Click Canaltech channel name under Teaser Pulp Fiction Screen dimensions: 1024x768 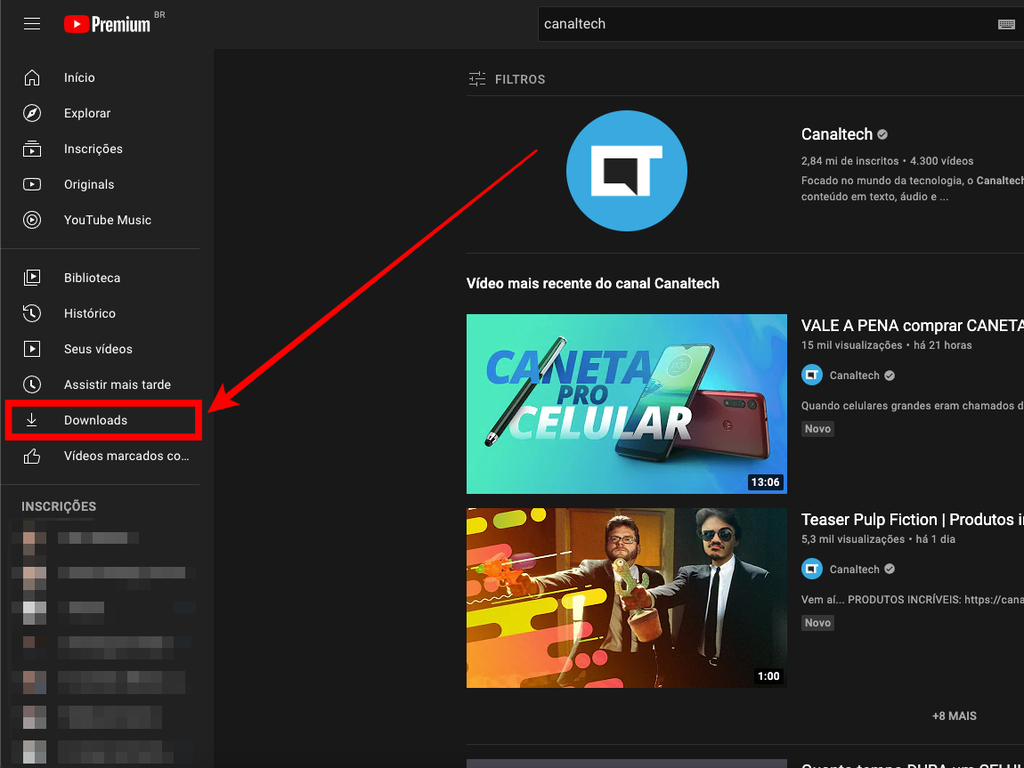tap(854, 569)
